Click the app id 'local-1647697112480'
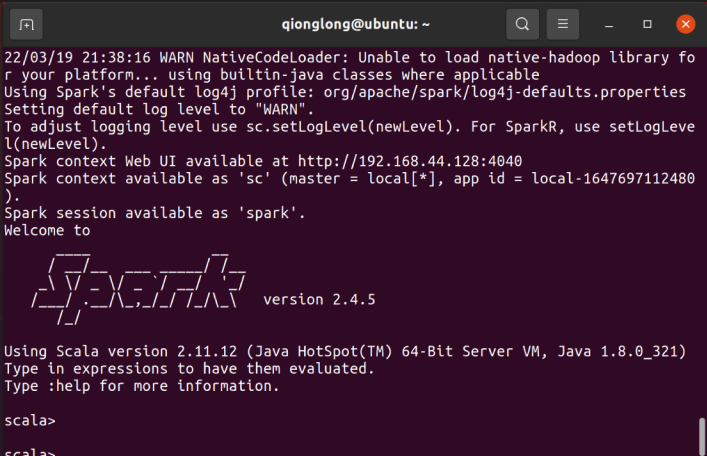The height and width of the screenshot is (456, 707). 613,179
